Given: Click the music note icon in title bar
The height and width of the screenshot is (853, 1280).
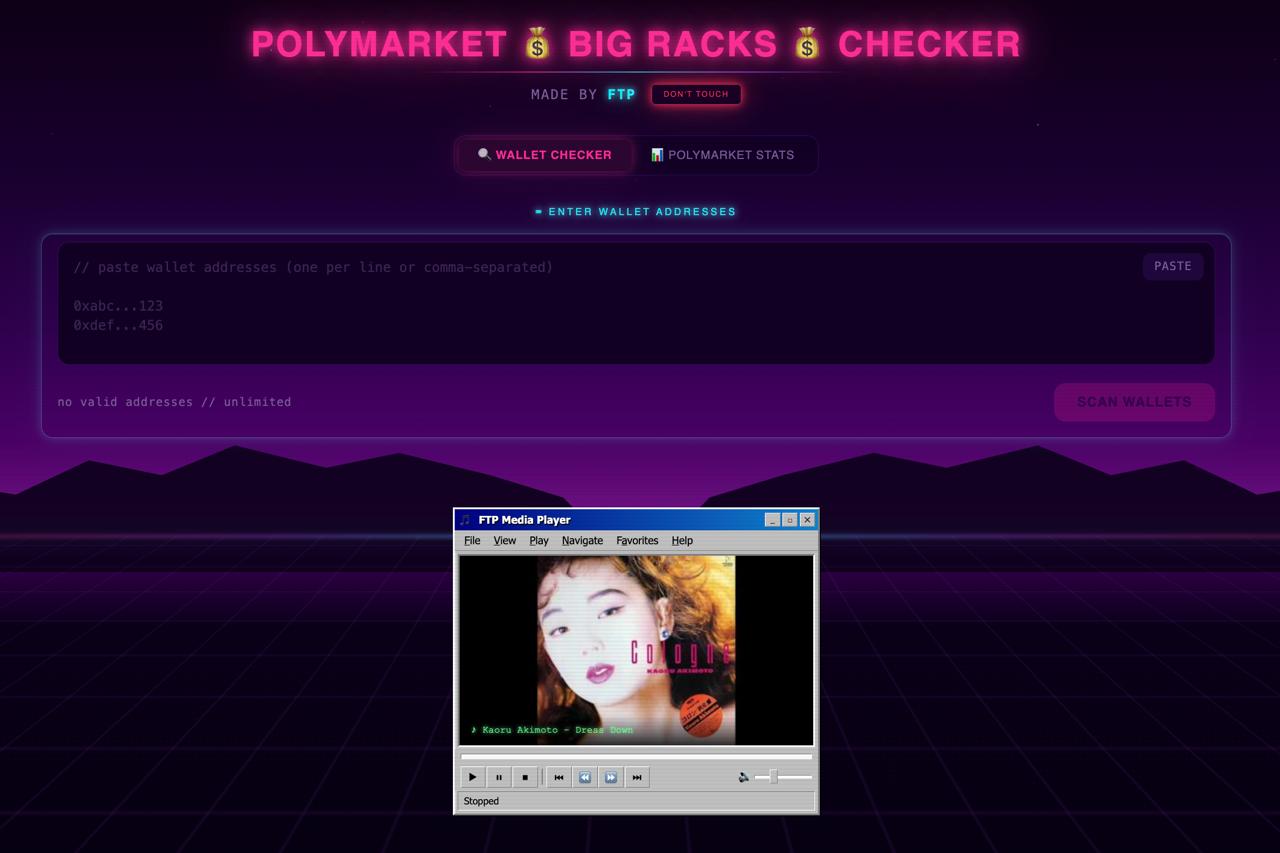Looking at the screenshot, I should pyautogui.click(x=465, y=520).
